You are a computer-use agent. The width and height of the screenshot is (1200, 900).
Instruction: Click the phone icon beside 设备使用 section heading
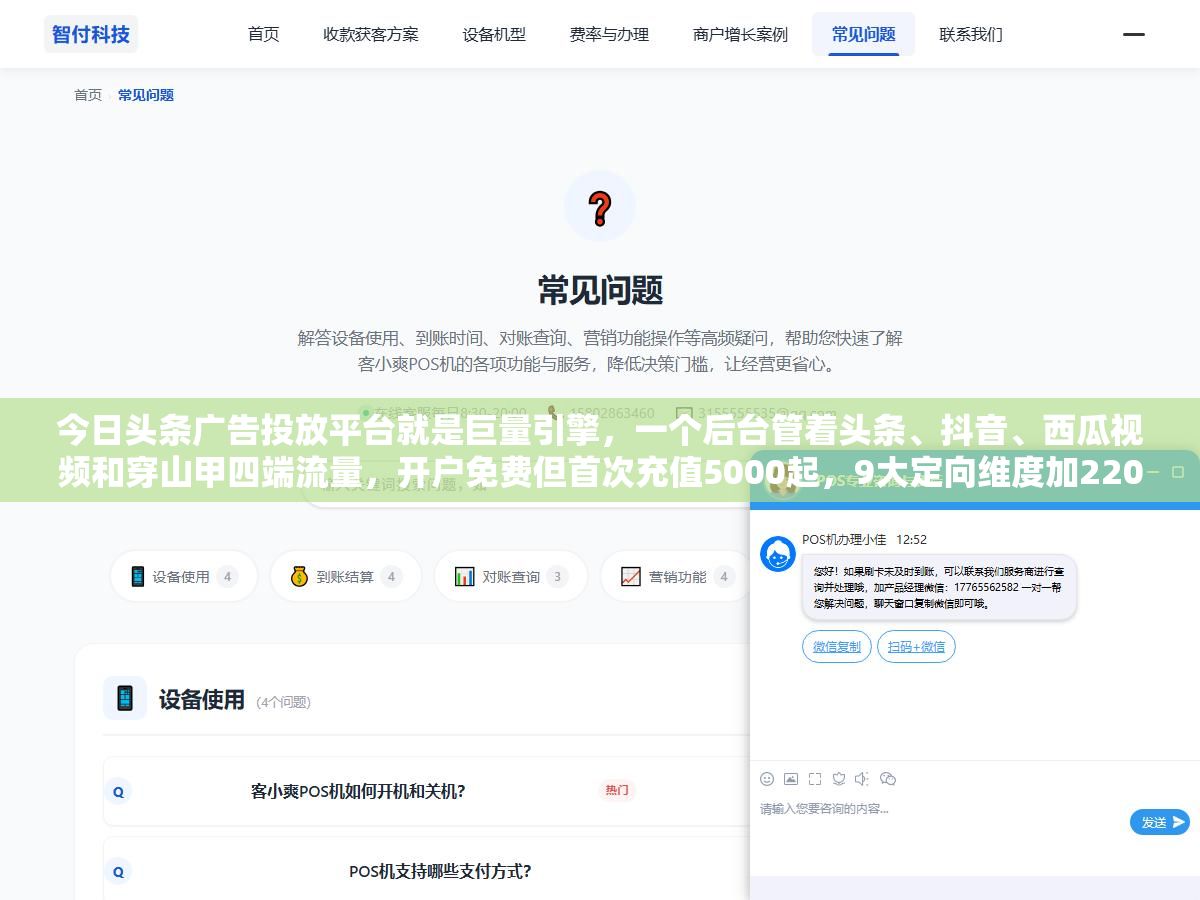point(125,698)
